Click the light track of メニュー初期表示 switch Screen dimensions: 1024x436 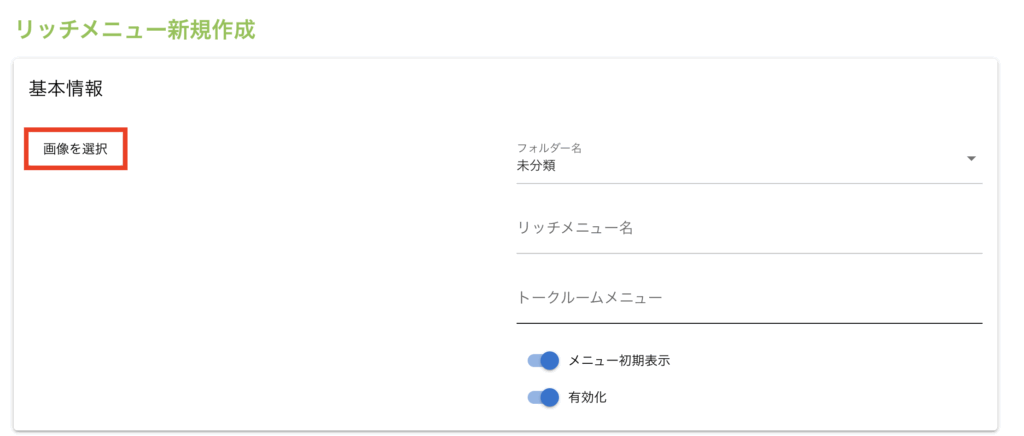[x=532, y=361]
